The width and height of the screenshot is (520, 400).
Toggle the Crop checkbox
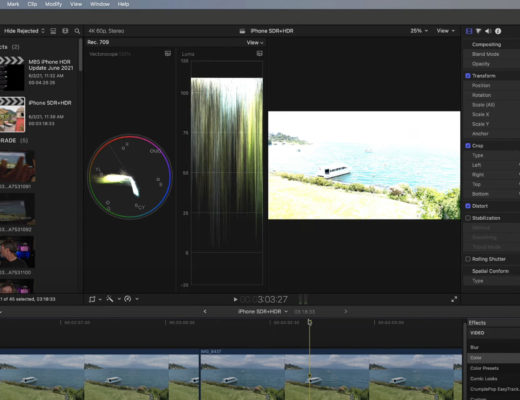468,146
